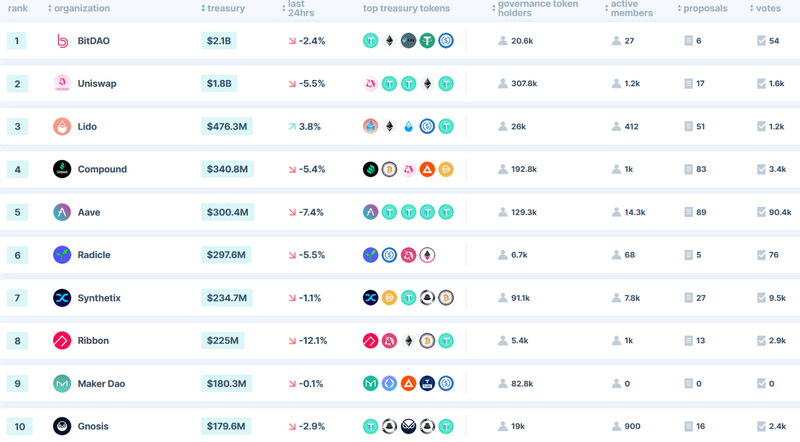This screenshot has width=800, height=442.
Task: Open the Maker Dao name link
Action: (101, 383)
